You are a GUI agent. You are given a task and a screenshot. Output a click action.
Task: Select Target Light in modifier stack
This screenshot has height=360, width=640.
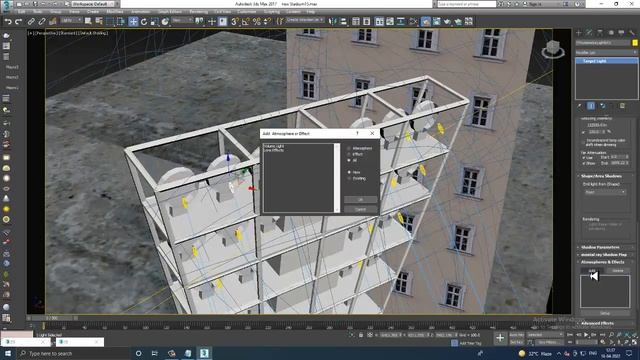[x=607, y=61]
